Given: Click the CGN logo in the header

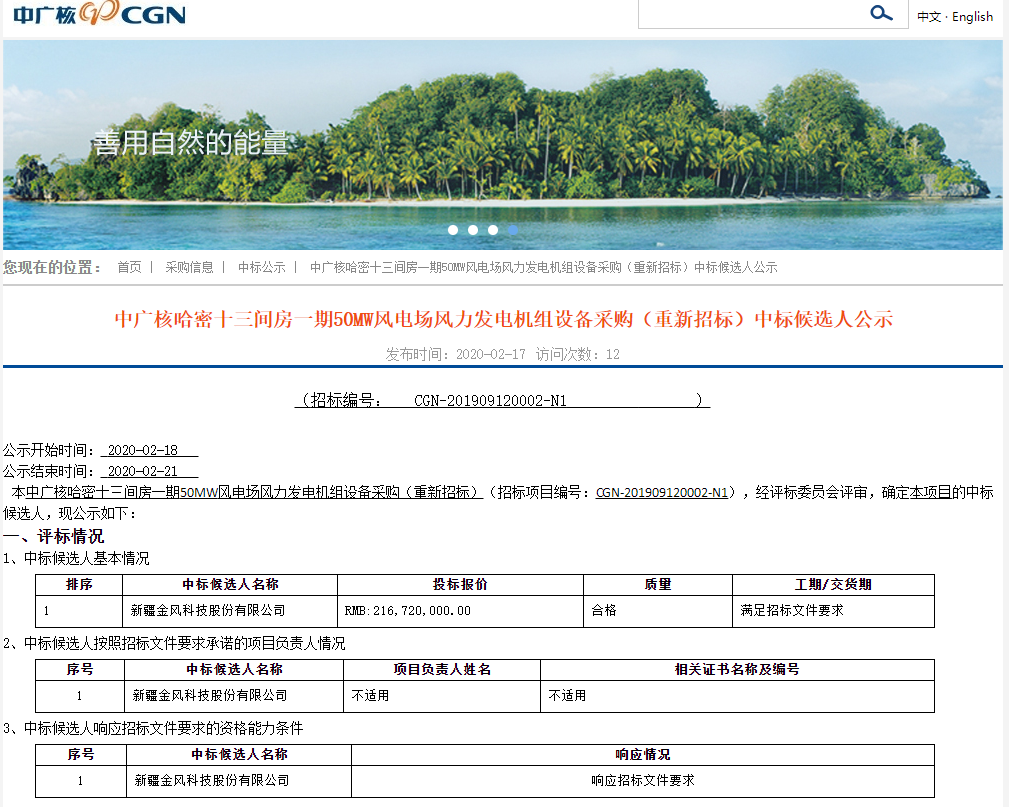Looking at the screenshot, I should tap(99, 13).
